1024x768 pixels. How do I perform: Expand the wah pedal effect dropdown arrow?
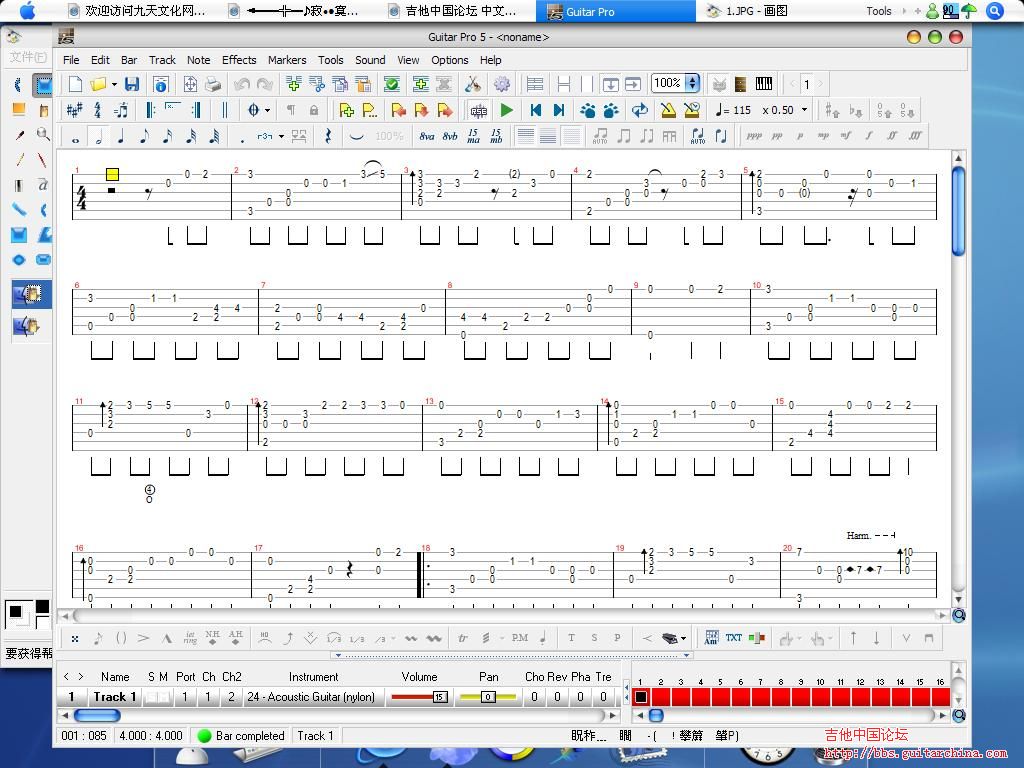point(683,638)
